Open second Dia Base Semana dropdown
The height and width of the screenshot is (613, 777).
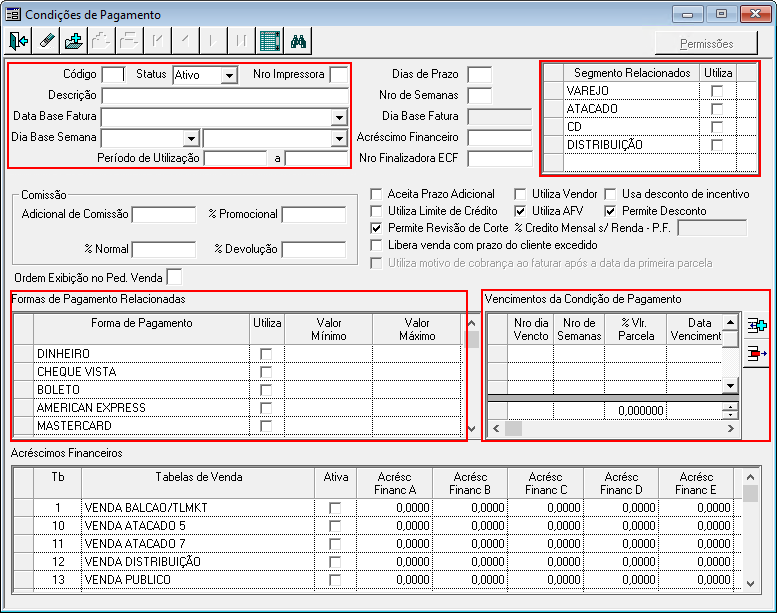[x=339, y=138]
